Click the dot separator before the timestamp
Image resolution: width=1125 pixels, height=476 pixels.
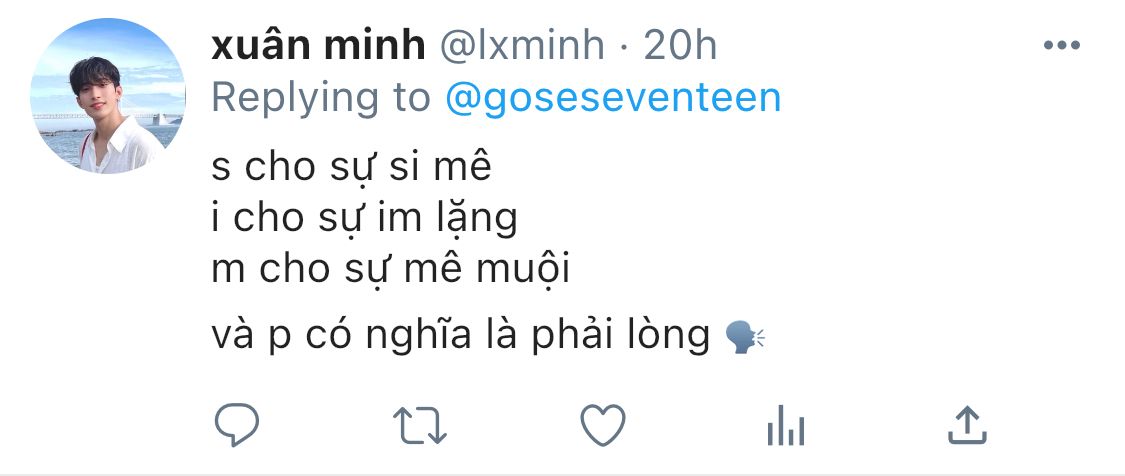[x=625, y=46]
